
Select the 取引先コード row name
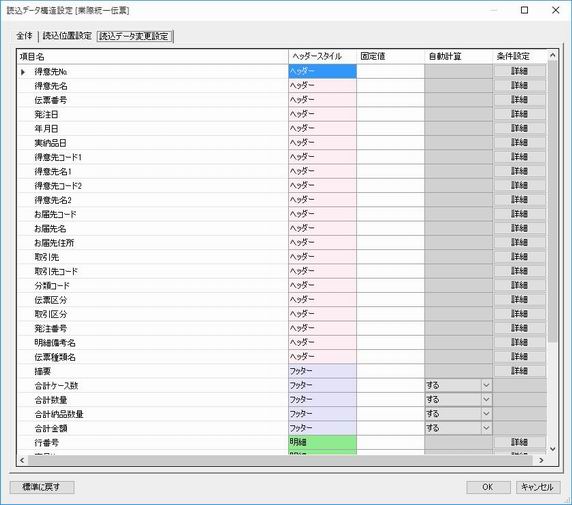[56, 271]
